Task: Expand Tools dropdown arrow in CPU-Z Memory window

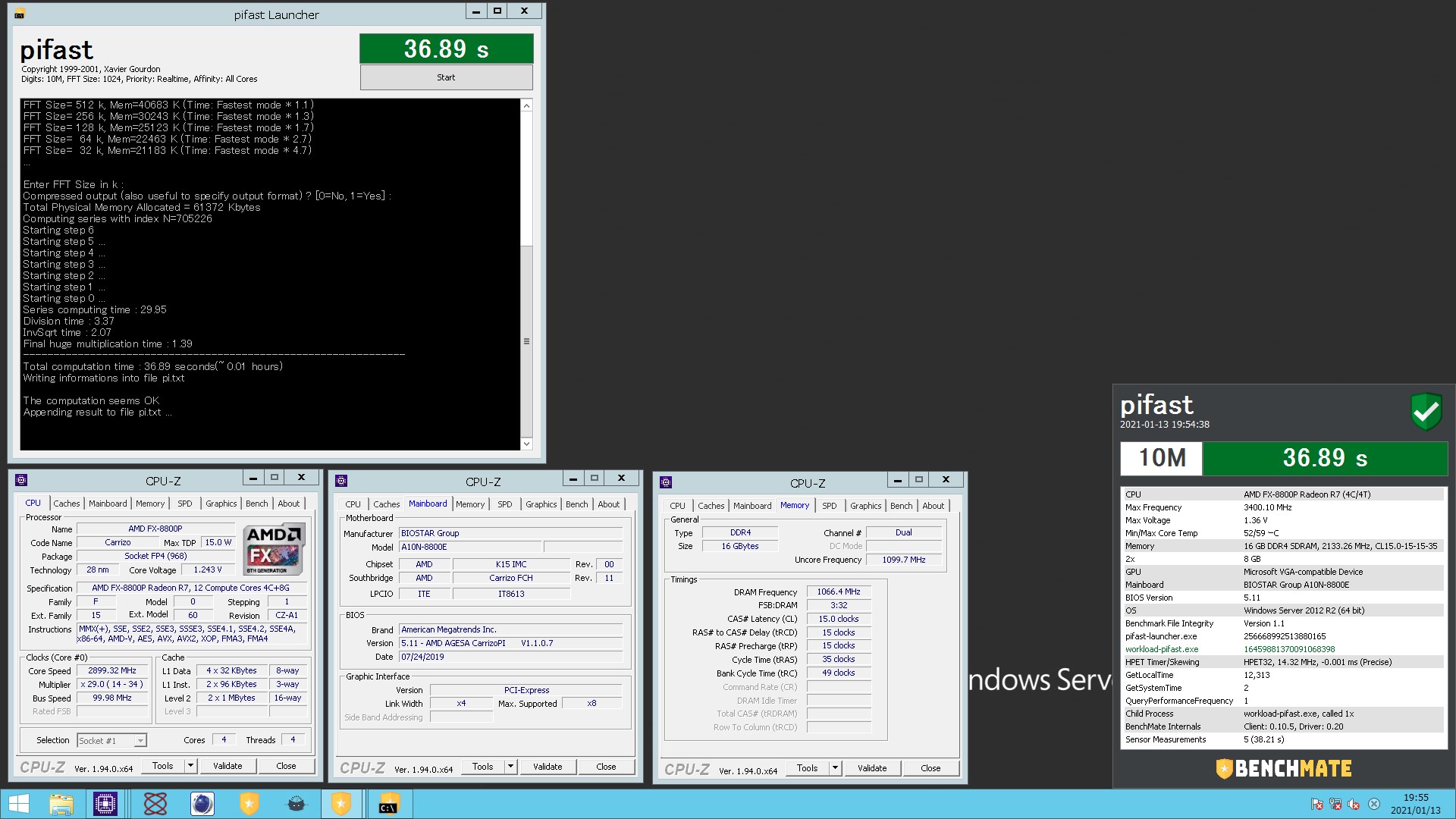Action: pos(836,768)
